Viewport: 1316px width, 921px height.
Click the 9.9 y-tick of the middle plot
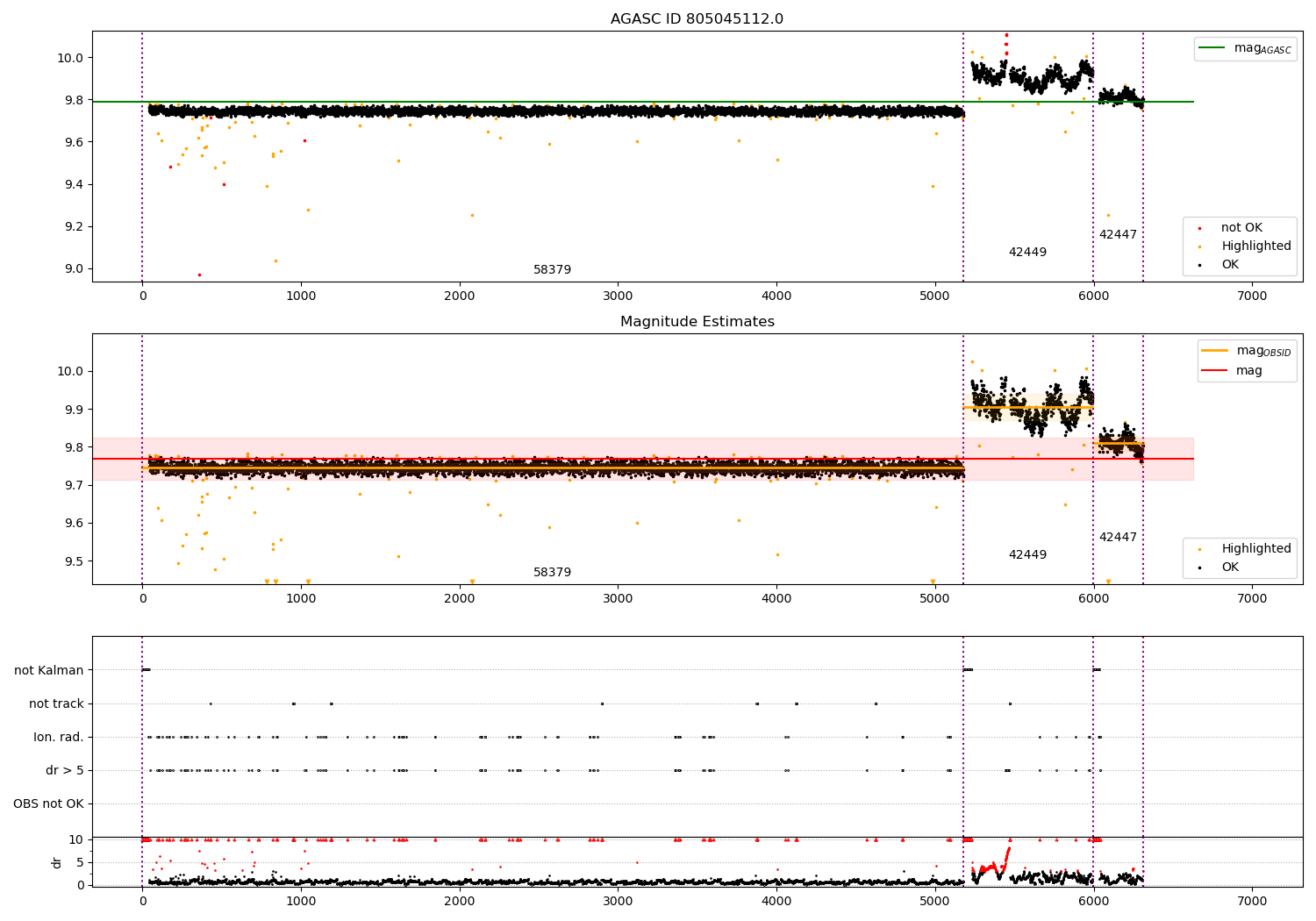pyautogui.click(x=74, y=410)
